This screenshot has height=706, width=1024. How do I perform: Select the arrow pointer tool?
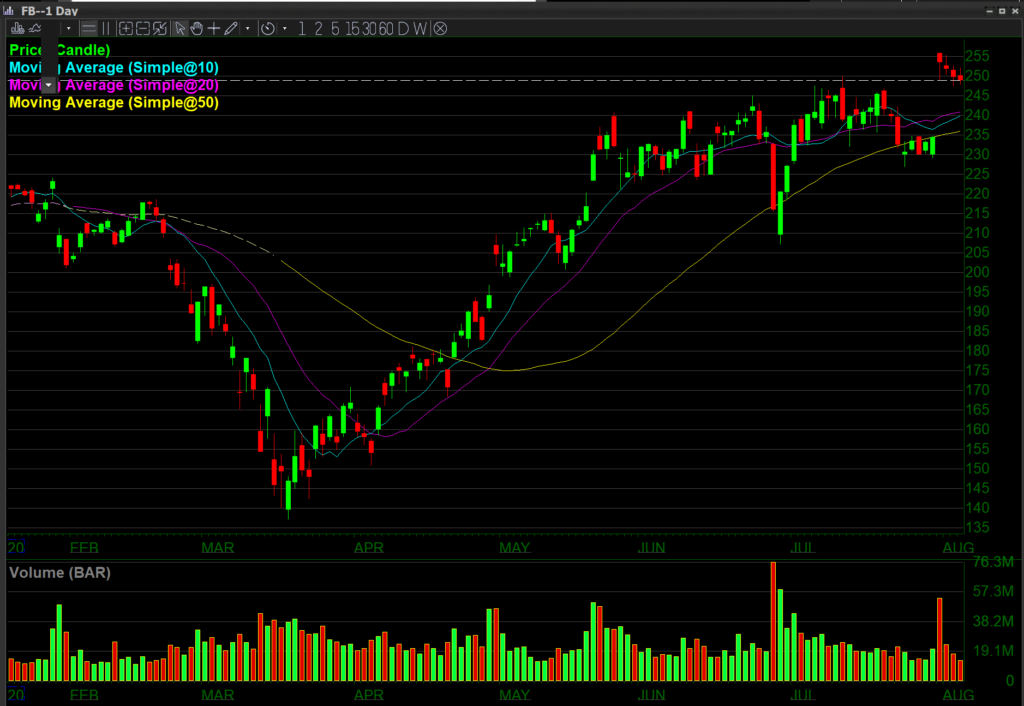pos(180,28)
